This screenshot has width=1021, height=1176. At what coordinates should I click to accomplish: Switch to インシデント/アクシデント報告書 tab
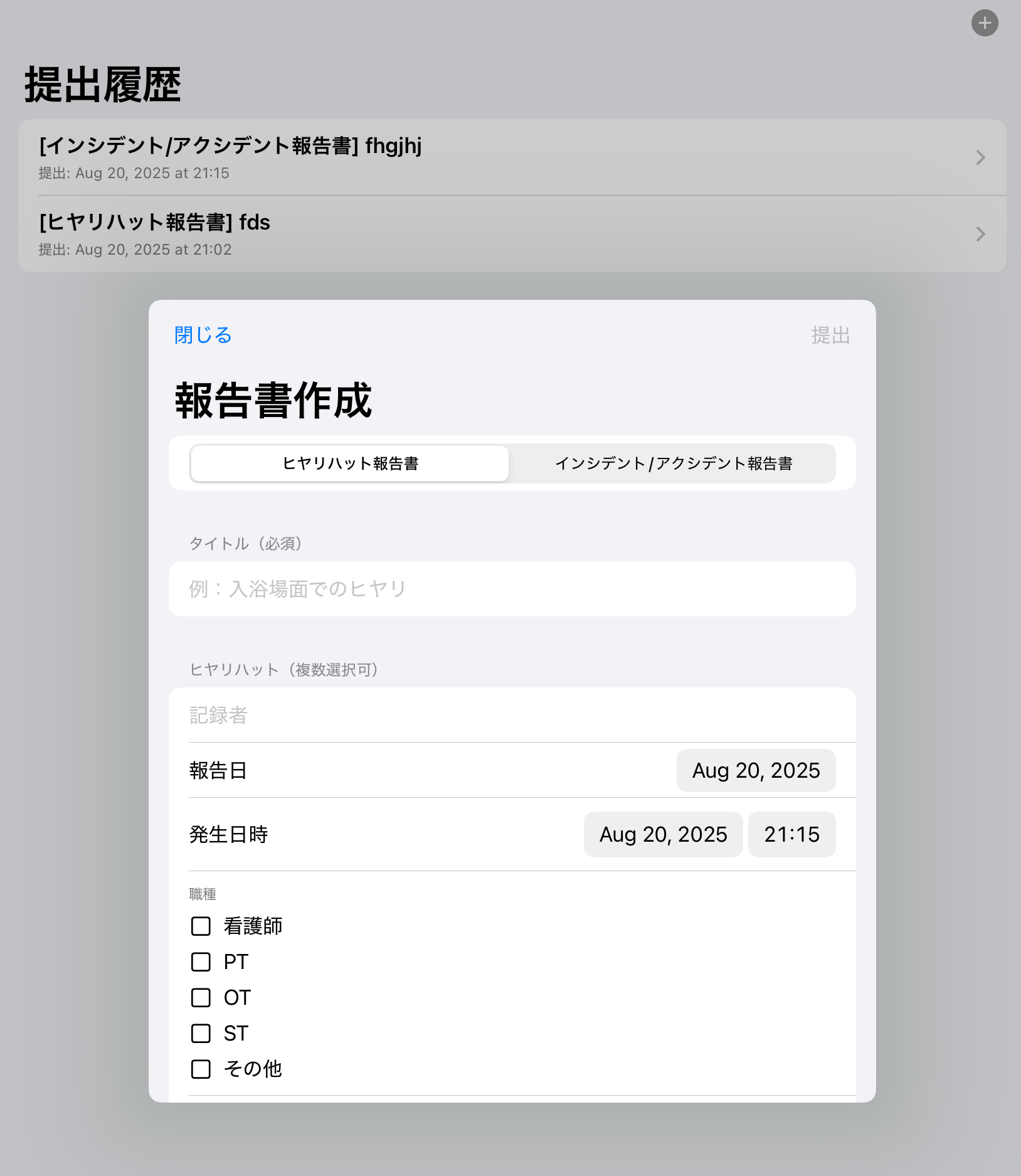pyautogui.click(x=673, y=464)
